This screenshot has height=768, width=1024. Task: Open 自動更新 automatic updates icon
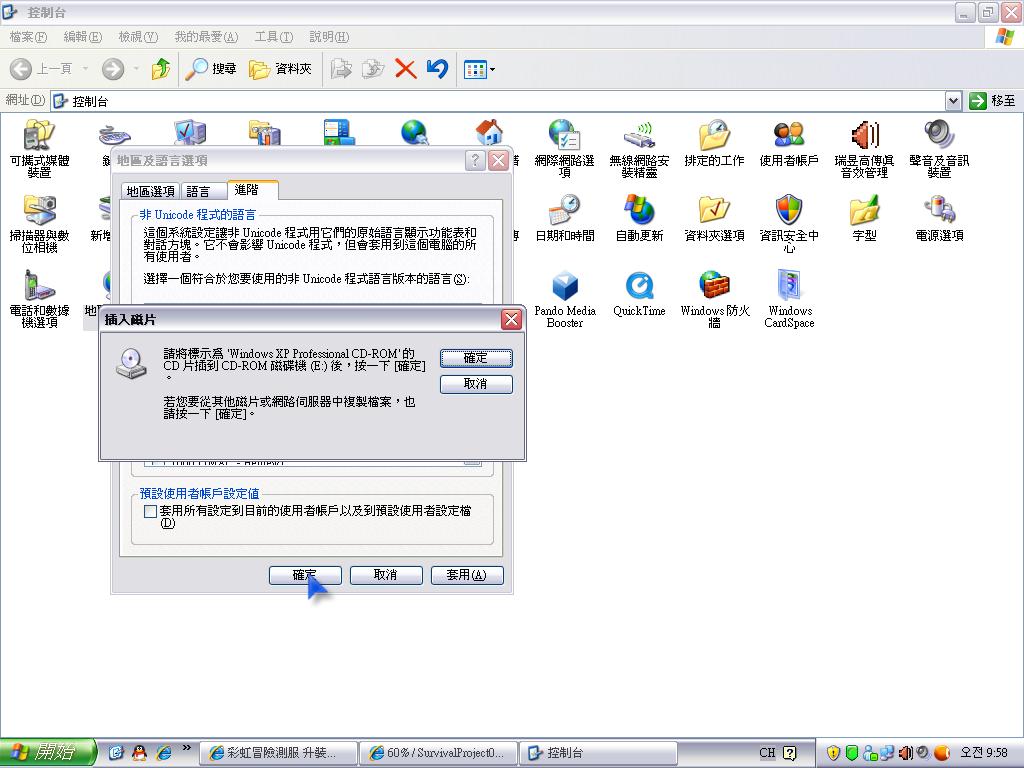[x=639, y=212]
